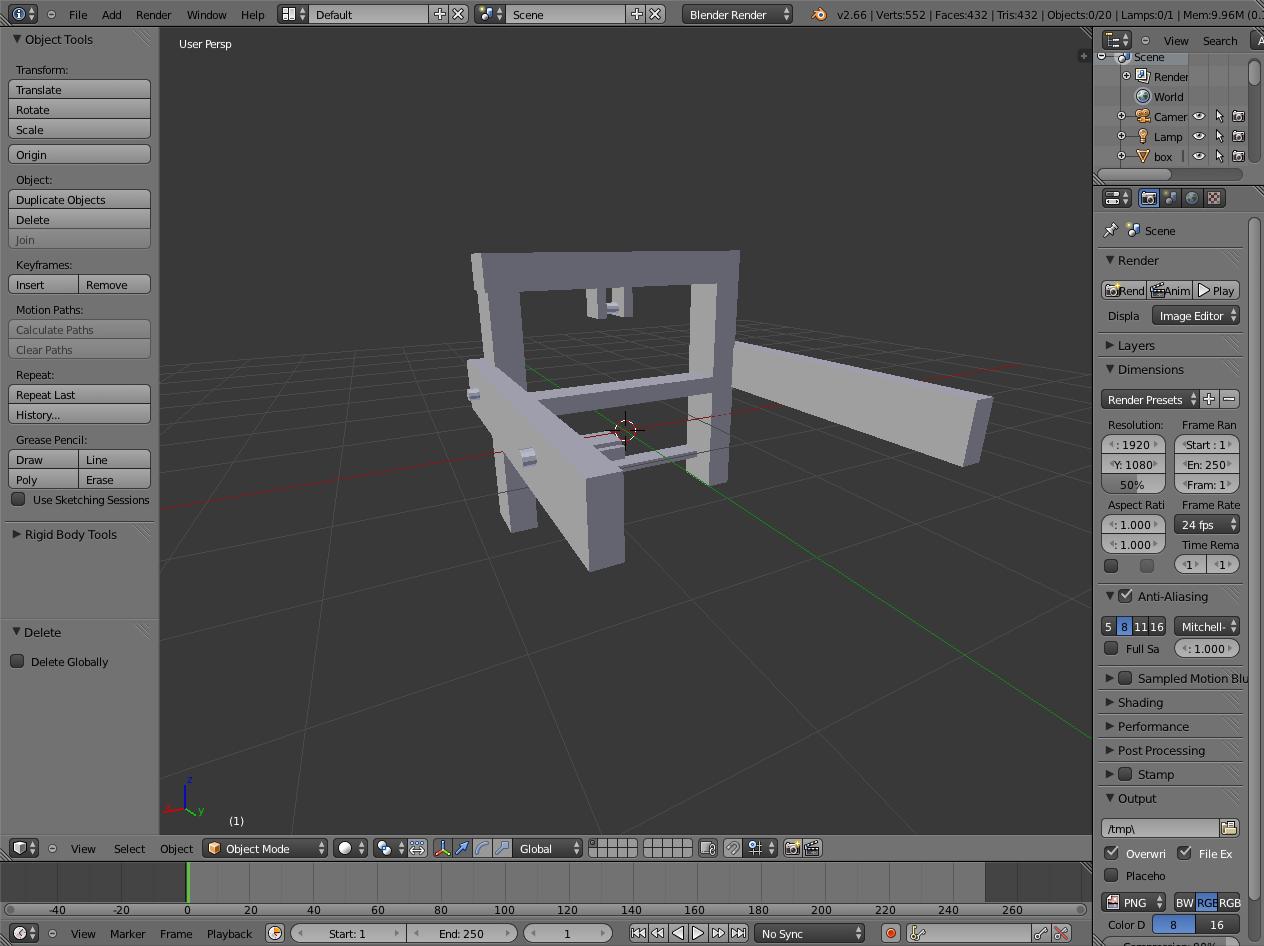This screenshot has height=946, width=1264.
Task: Toggle the use preview range clock icon
Action: (x=275, y=933)
